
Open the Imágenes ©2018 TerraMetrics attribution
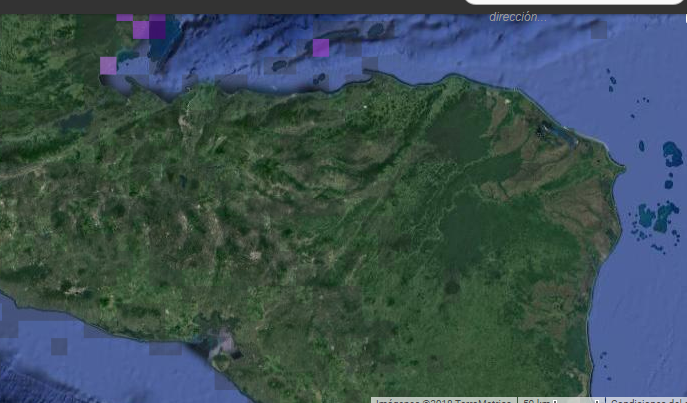point(444,400)
